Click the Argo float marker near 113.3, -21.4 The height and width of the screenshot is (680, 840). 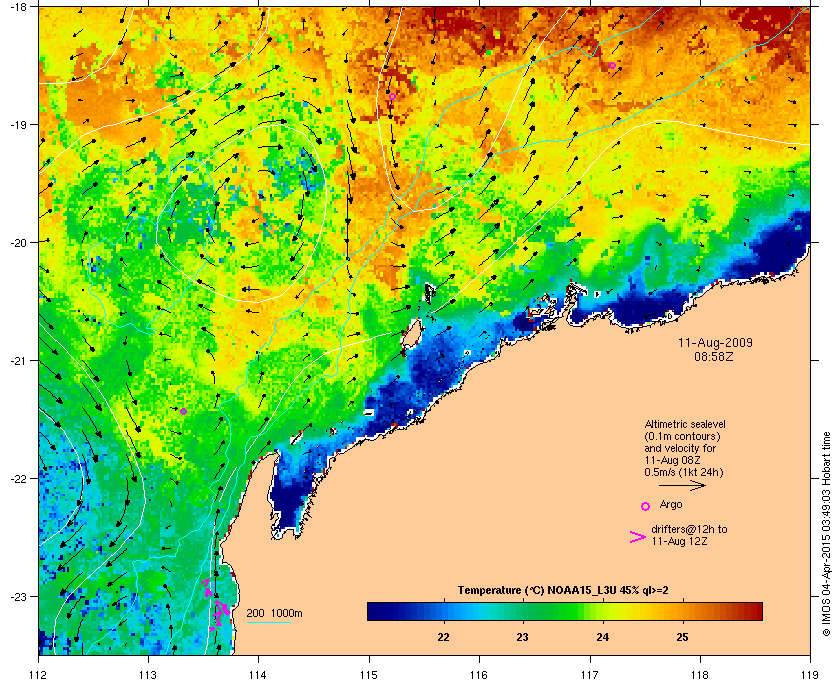(183, 412)
